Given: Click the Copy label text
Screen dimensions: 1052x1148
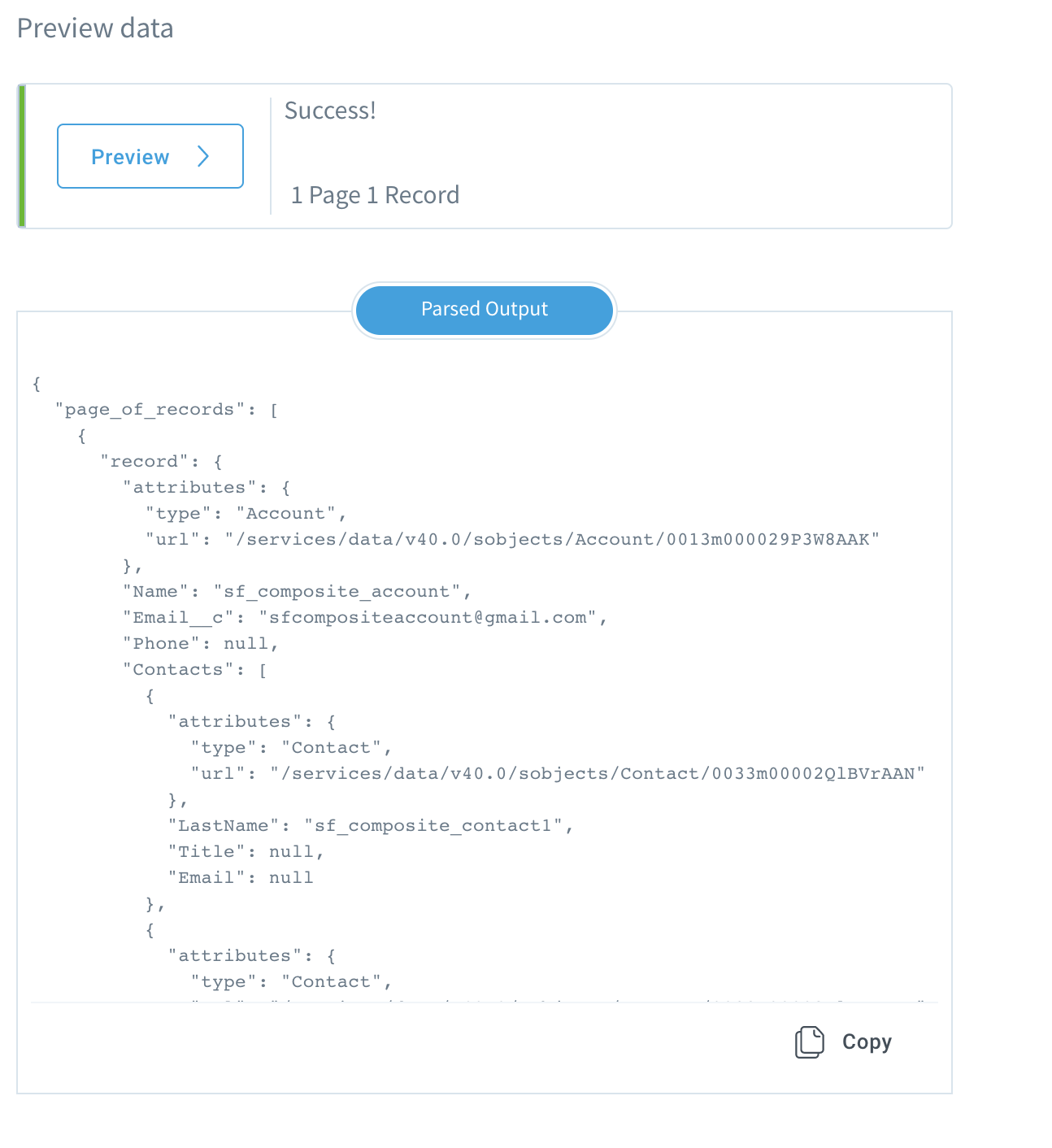Looking at the screenshot, I should point(866,1041).
